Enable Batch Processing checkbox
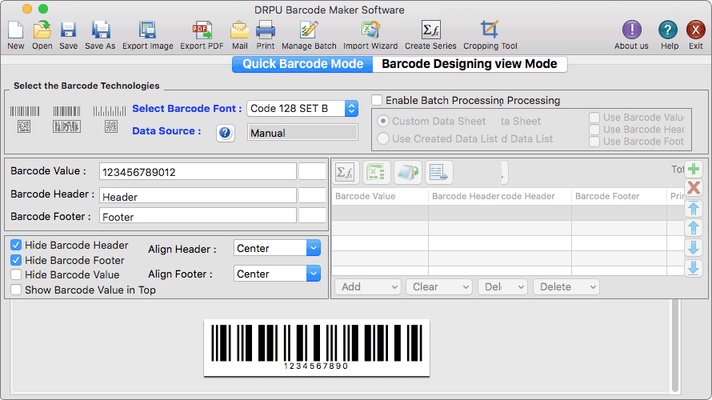This screenshot has height=400, width=712. click(x=376, y=100)
